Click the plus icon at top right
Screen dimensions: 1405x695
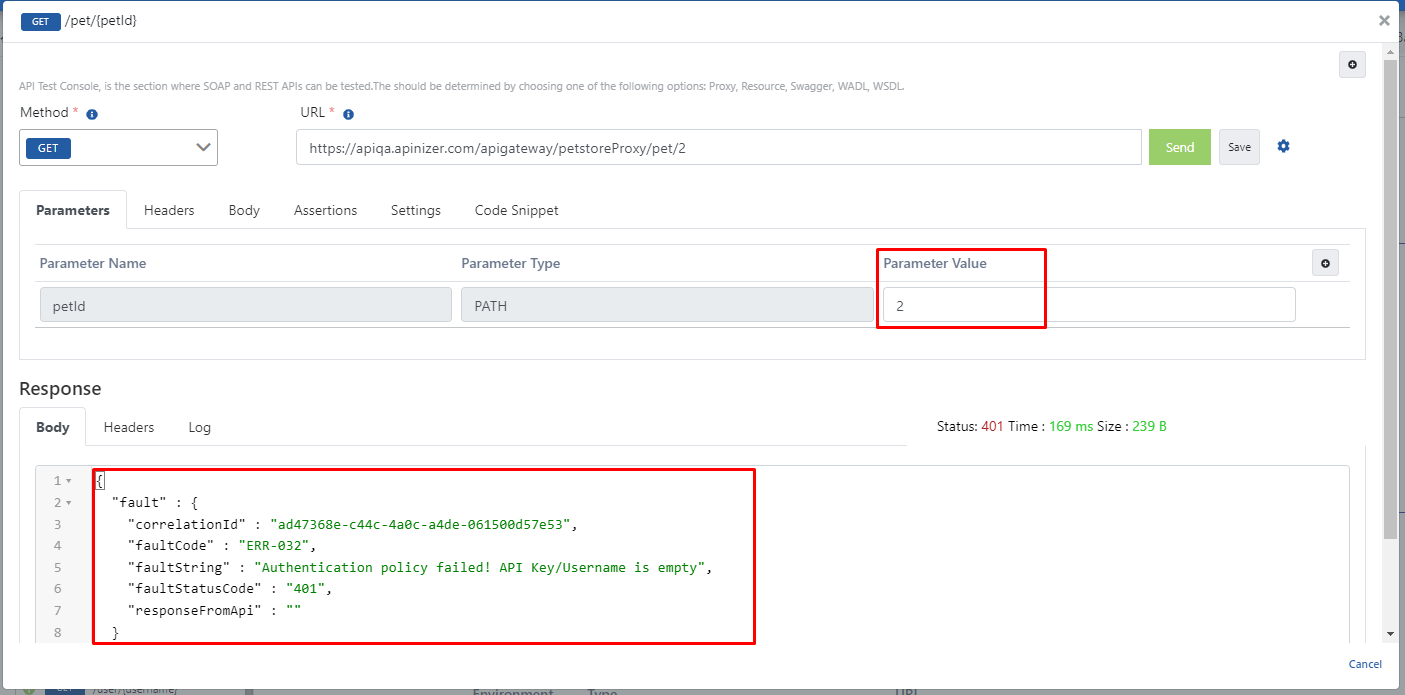click(x=1353, y=65)
